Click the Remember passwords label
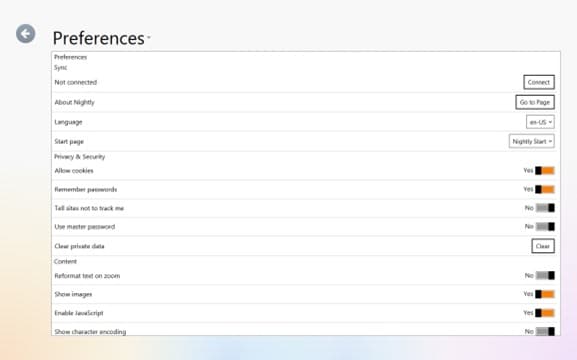Screen dimensions: 577x360 85,190
